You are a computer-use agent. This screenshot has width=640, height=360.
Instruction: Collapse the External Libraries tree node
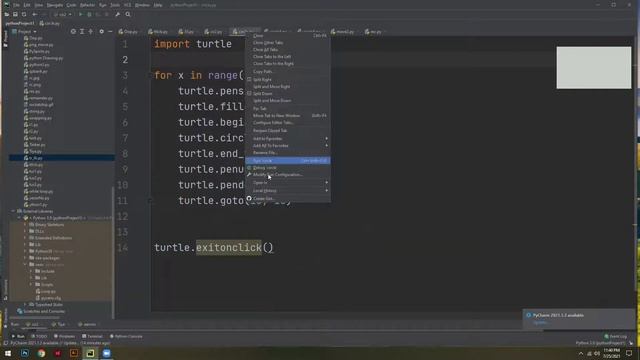[13, 211]
